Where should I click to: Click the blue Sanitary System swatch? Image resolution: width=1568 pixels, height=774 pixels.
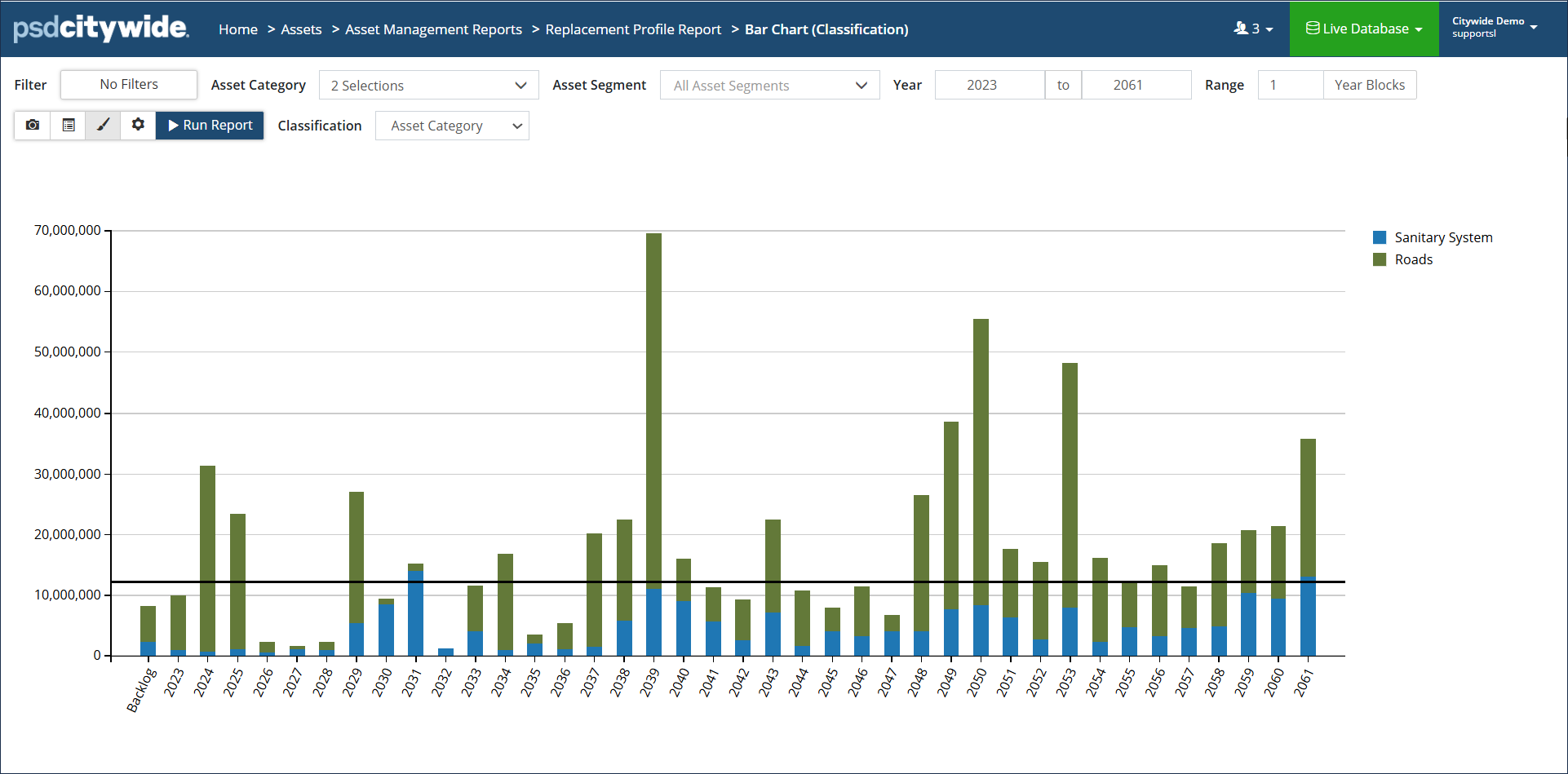pos(1380,237)
